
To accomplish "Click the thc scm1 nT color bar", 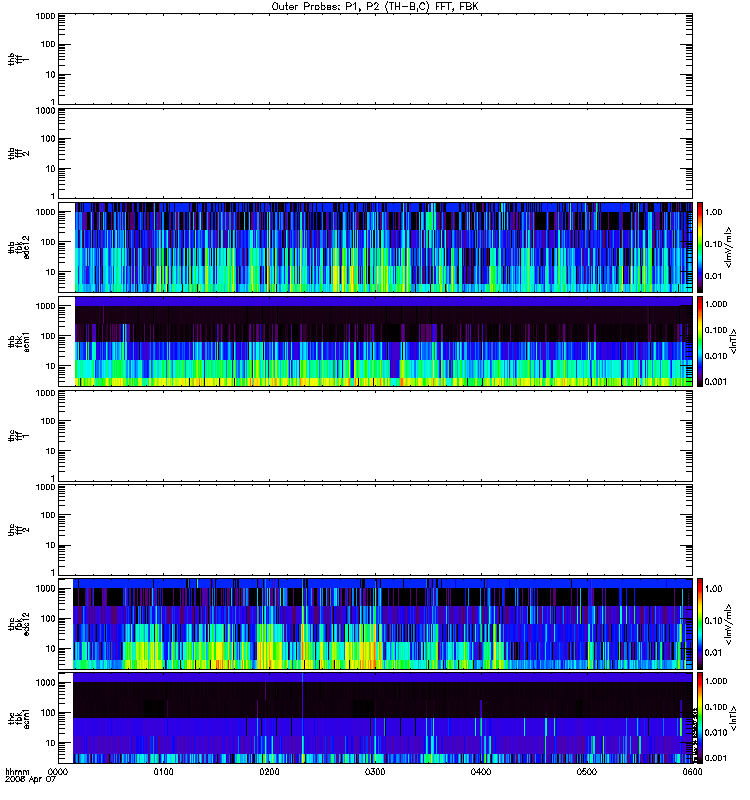I will coord(700,718).
